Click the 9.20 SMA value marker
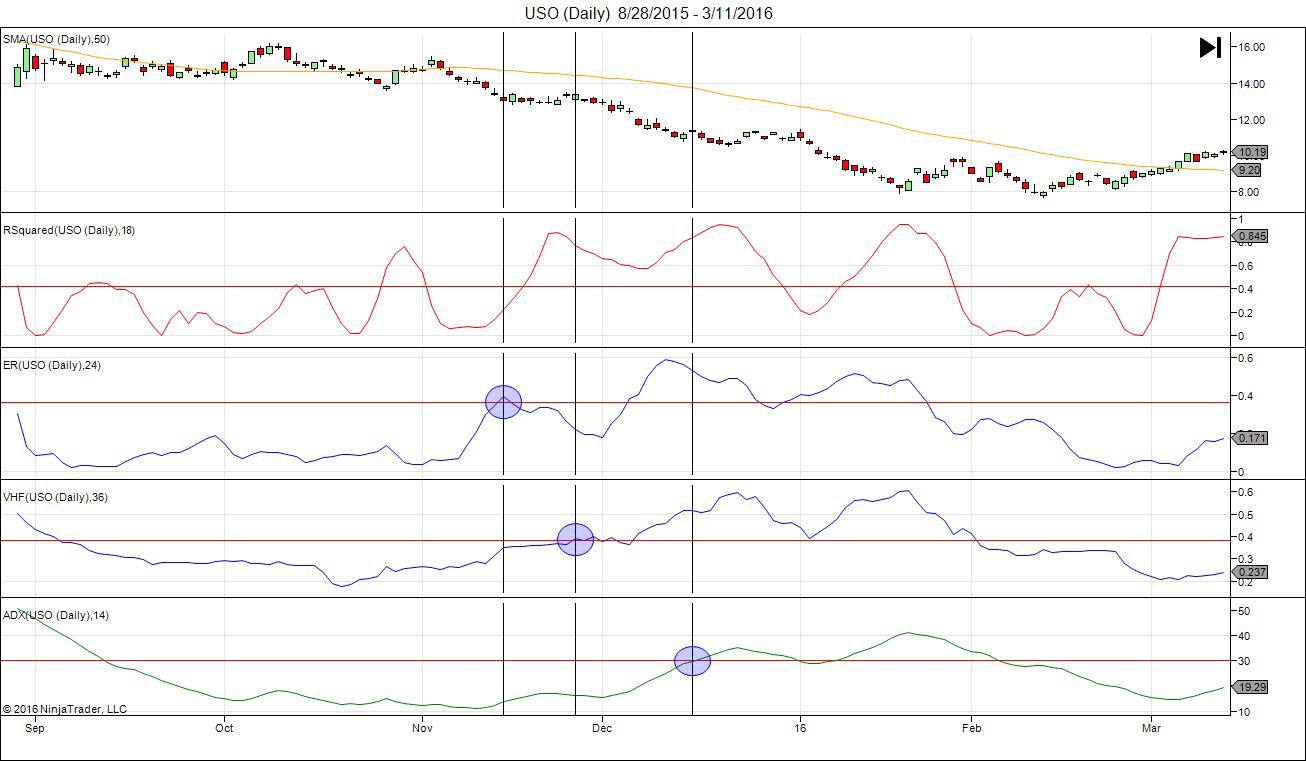Screen dimensions: 1306x761 (1248, 170)
